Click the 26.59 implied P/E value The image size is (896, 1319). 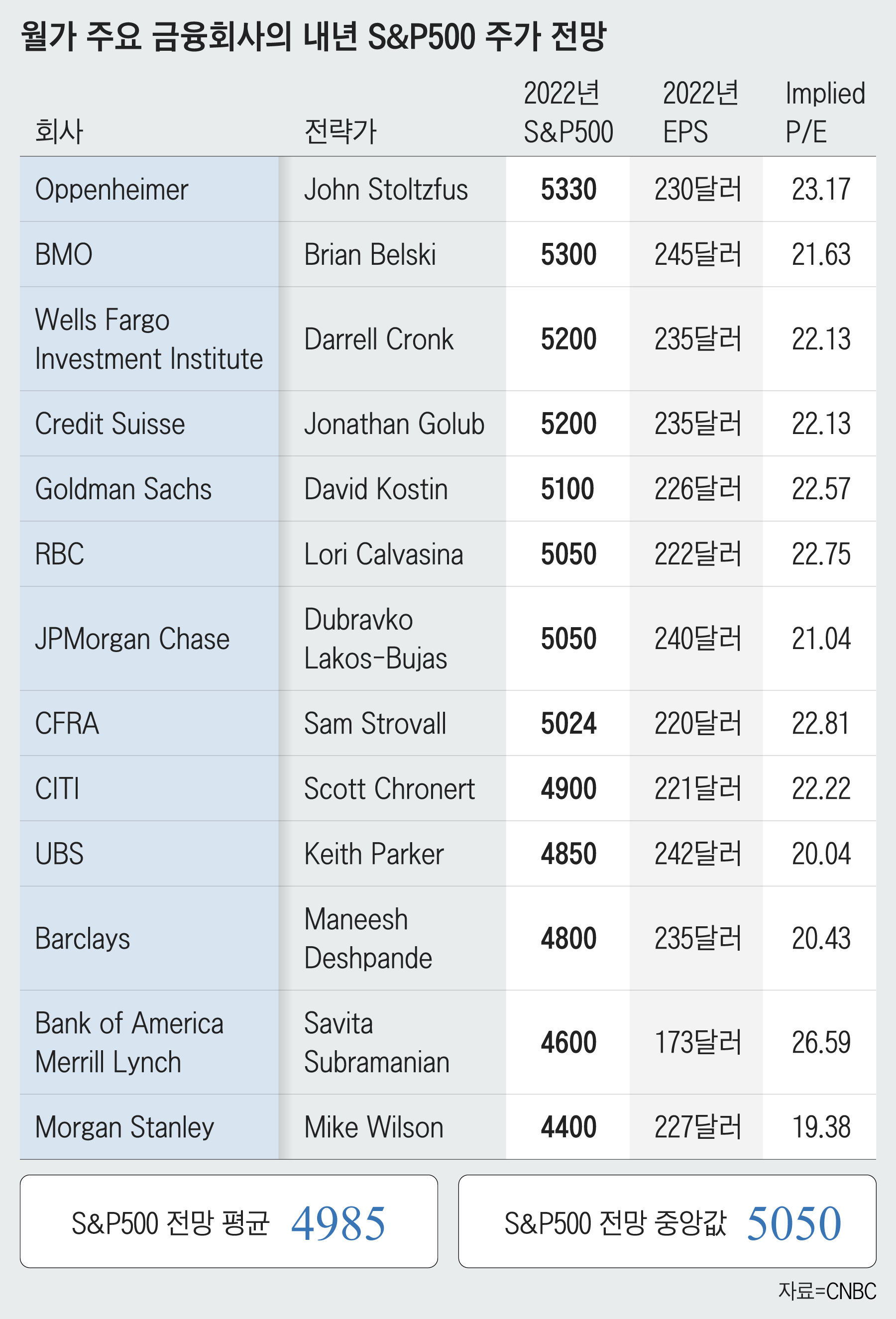(x=820, y=1043)
